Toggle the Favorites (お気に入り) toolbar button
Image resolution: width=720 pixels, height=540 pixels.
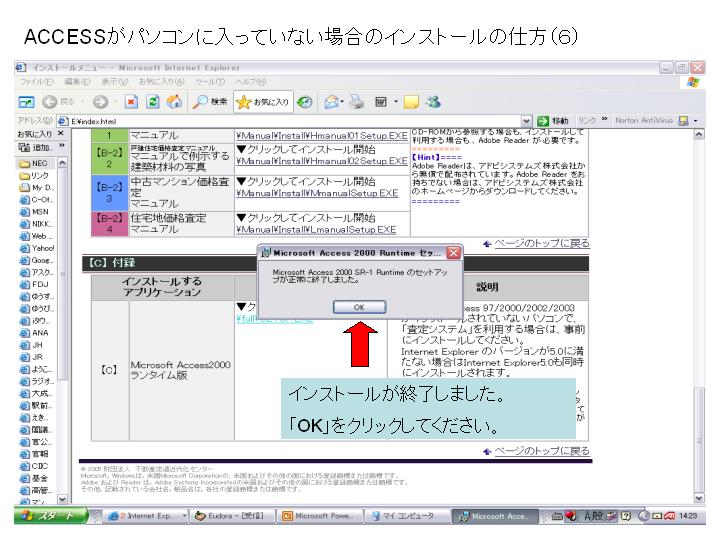point(263,102)
